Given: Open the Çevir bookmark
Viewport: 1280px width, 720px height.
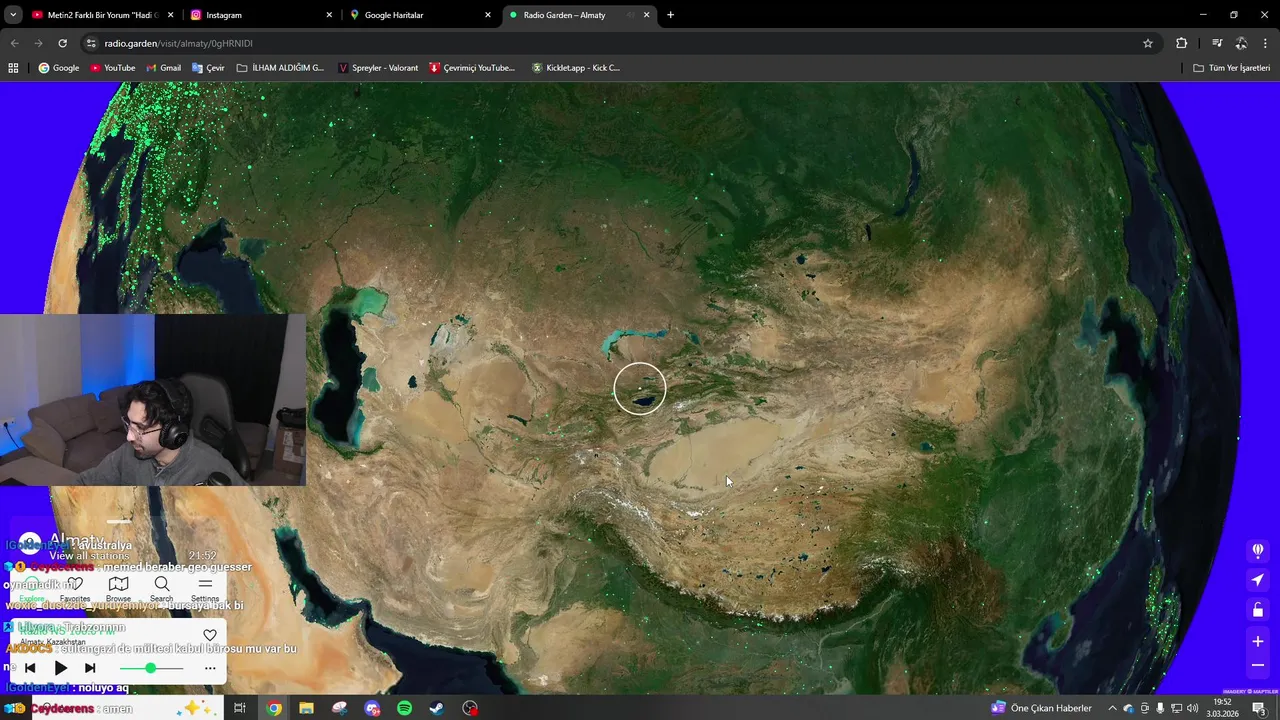Looking at the screenshot, I should (208, 68).
